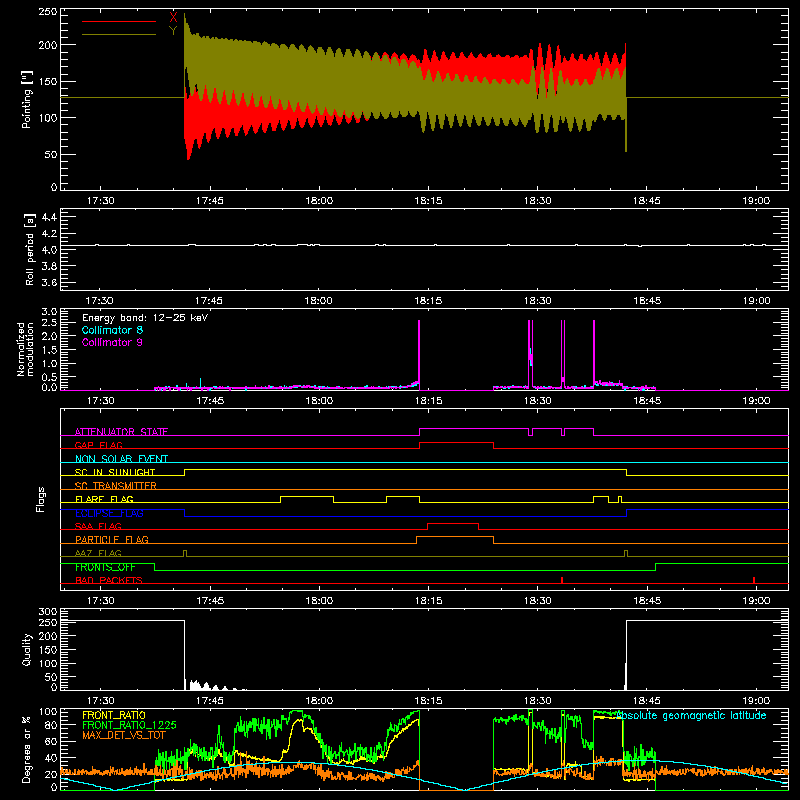
Task: Select the FLARE_FLAG label
Action: (x=104, y=499)
